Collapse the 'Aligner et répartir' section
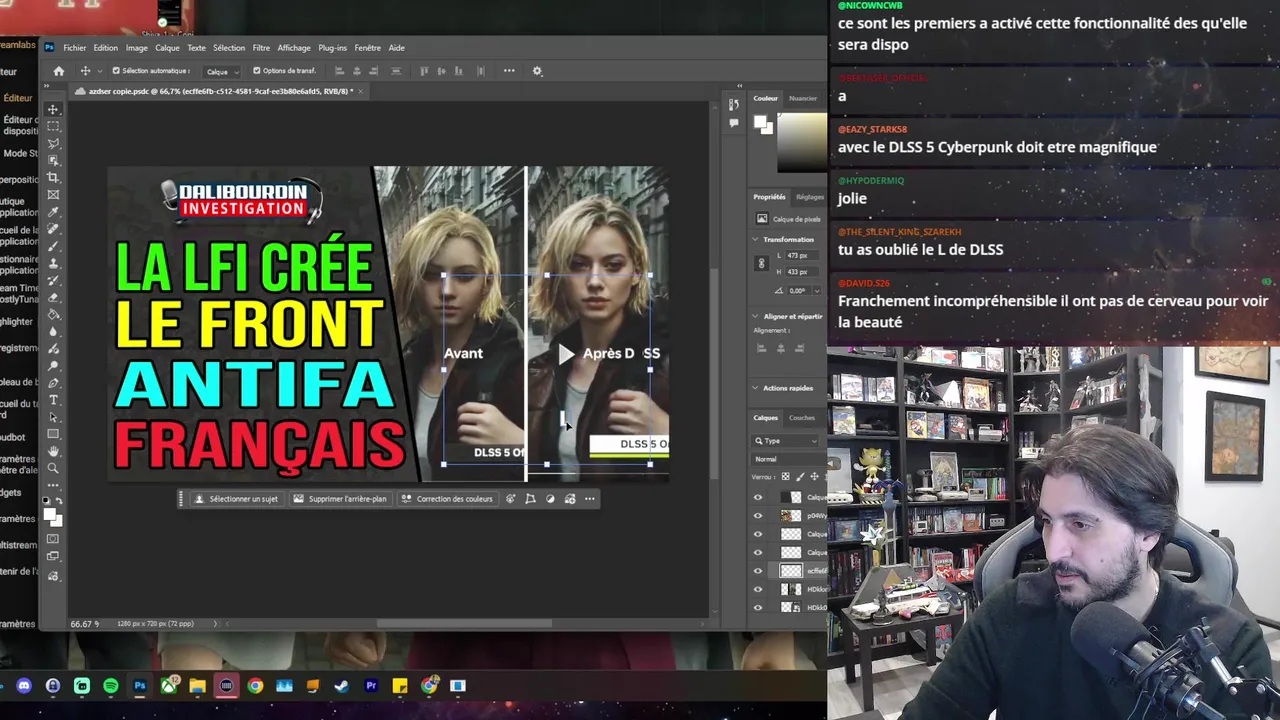 (756, 316)
